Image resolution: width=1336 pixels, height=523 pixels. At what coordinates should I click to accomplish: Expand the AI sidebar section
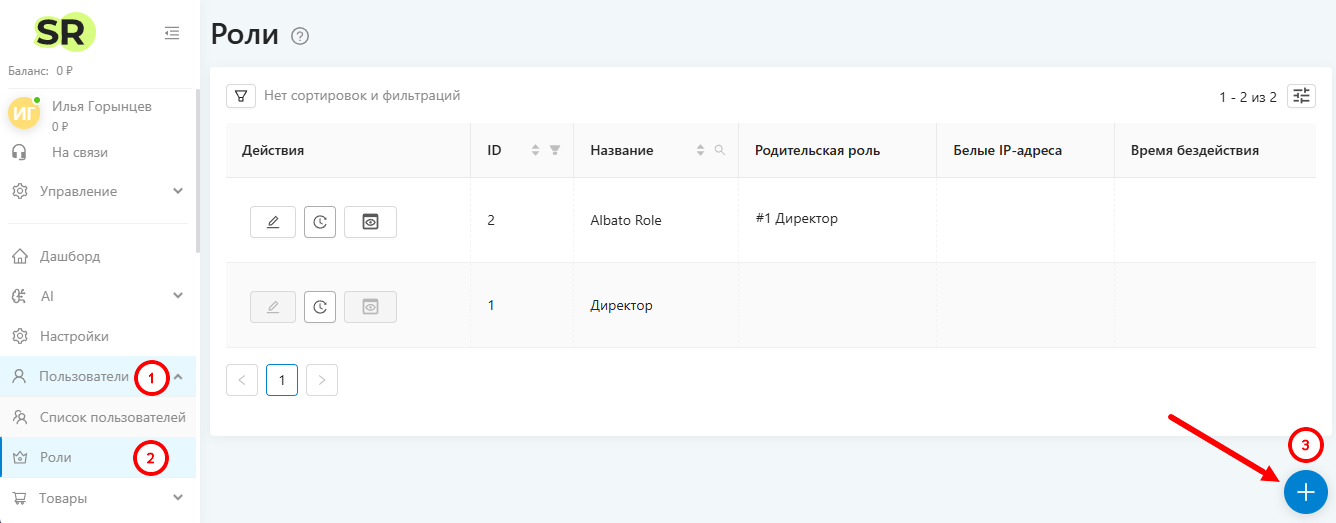(x=178, y=296)
